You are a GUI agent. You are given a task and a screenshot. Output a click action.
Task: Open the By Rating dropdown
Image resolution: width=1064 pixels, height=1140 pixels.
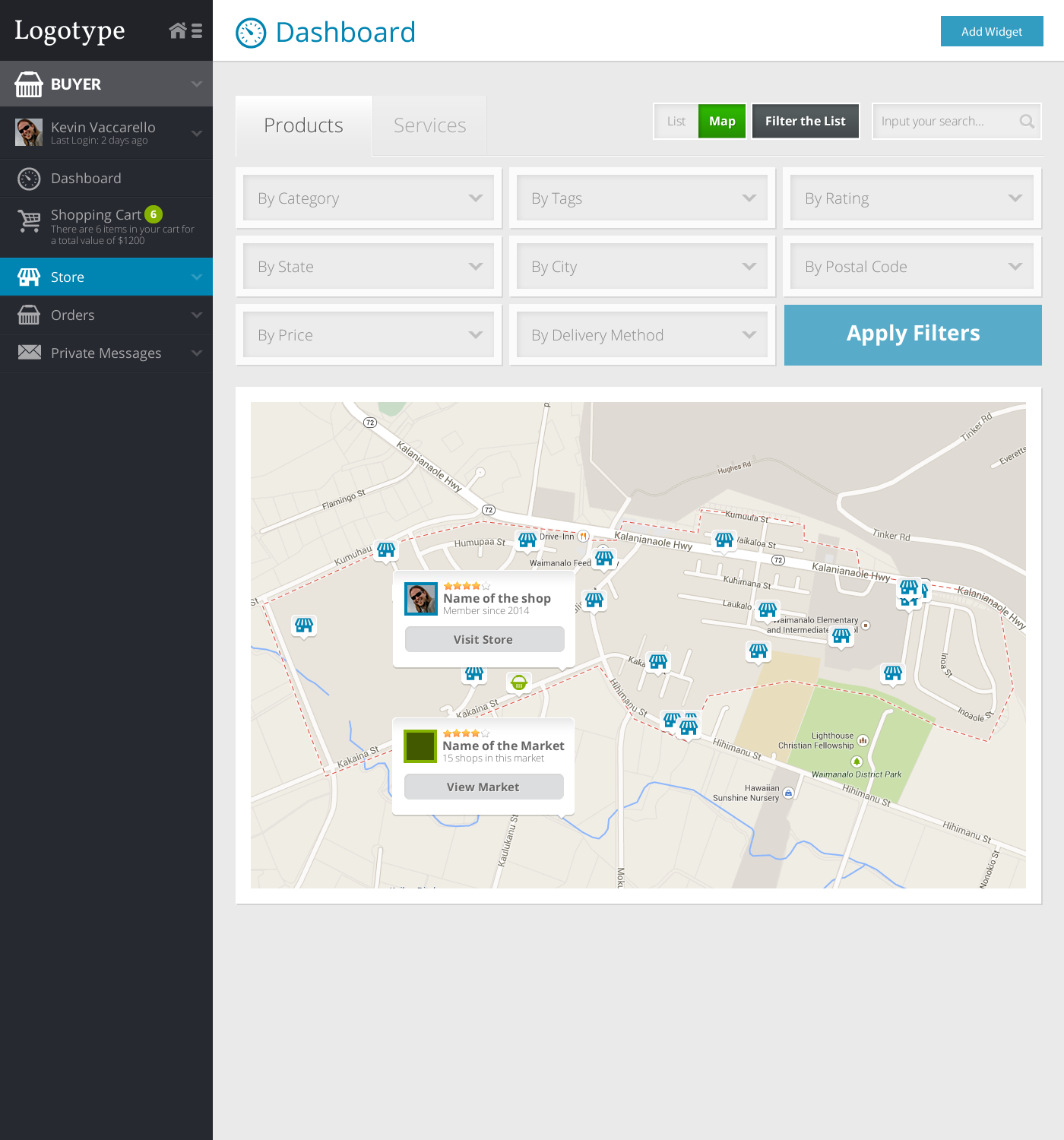(912, 198)
